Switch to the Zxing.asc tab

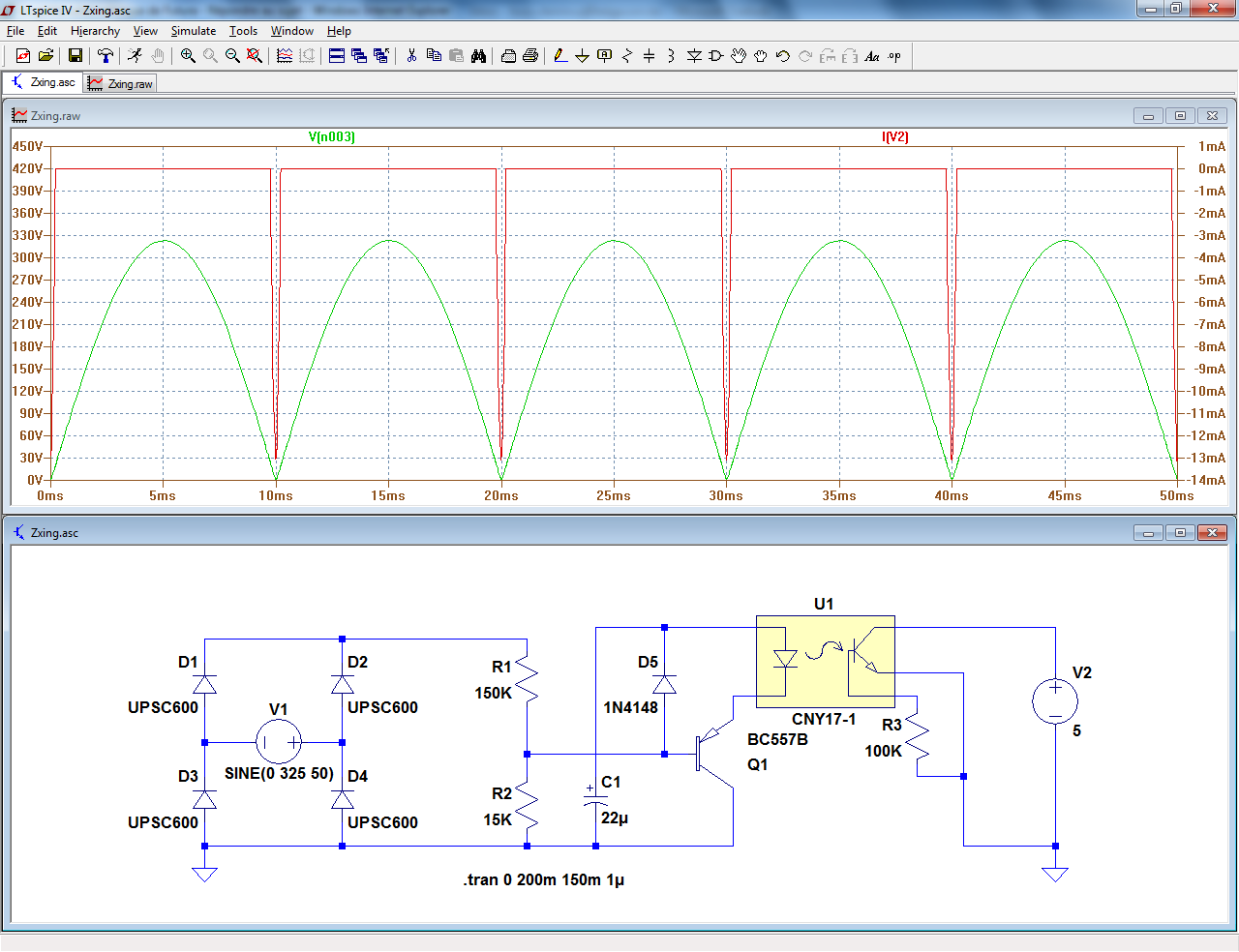coord(43,82)
